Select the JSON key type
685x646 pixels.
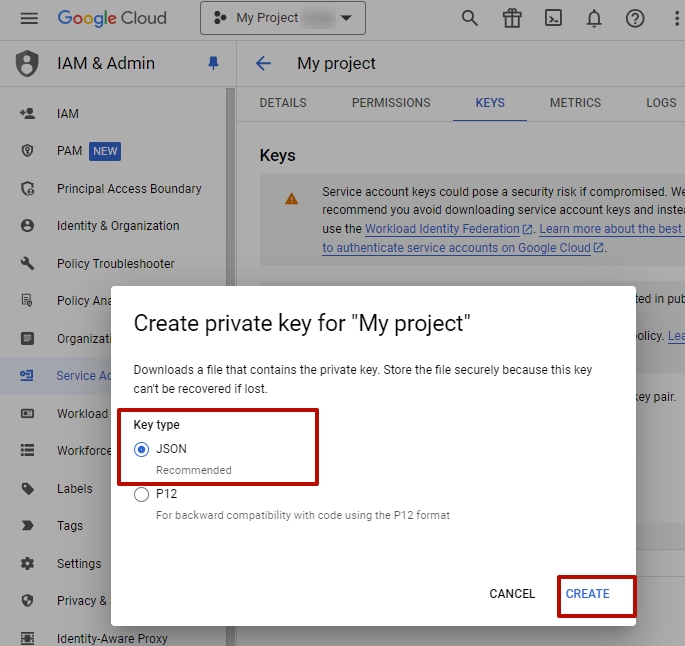tap(142, 449)
